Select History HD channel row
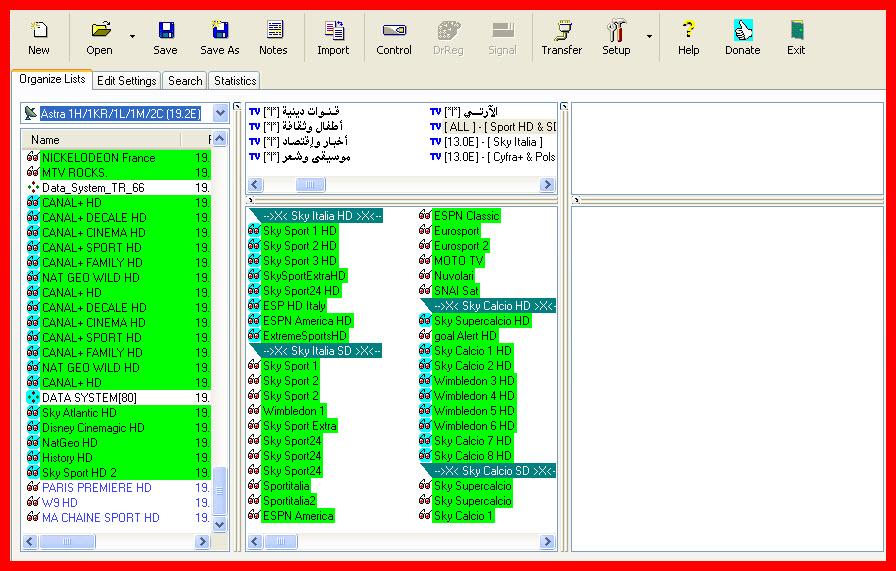 tap(118, 458)
